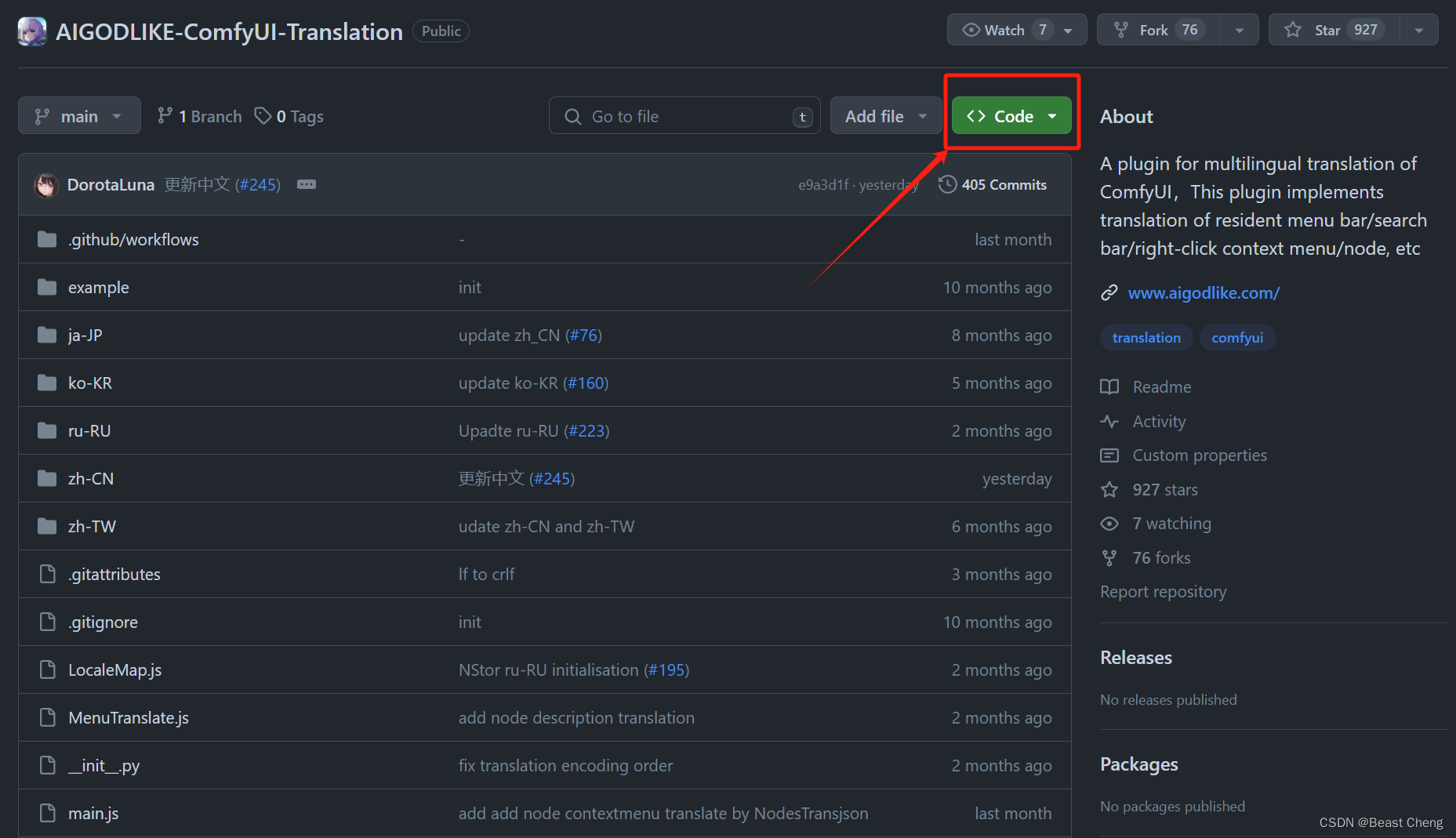Open commit hash e9a3d1f
This screenshot has height=838, width=1456.
tap(823, 185)
